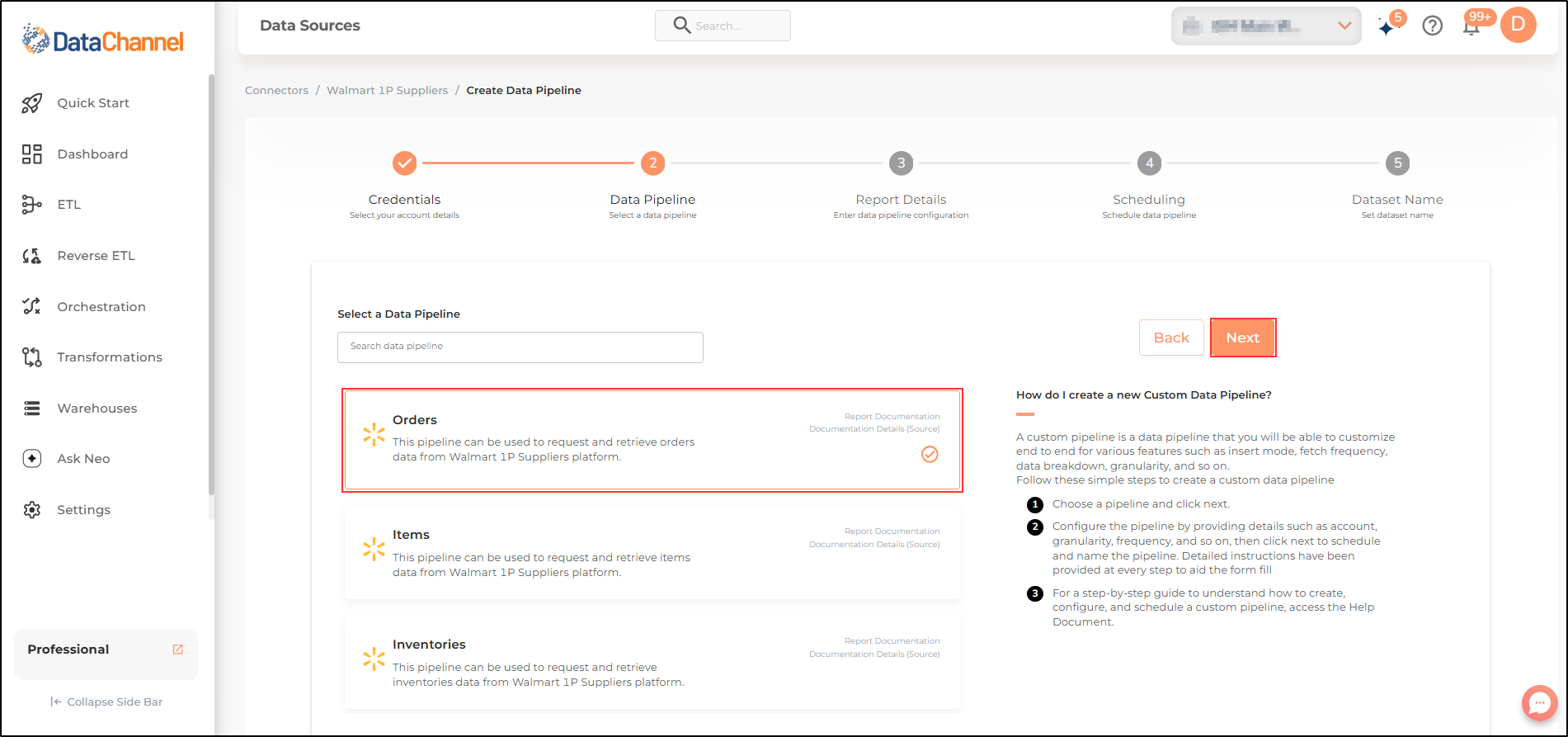Click the Orders pipeline title
The image size is (1568, 737).
[x=415, y=420]
